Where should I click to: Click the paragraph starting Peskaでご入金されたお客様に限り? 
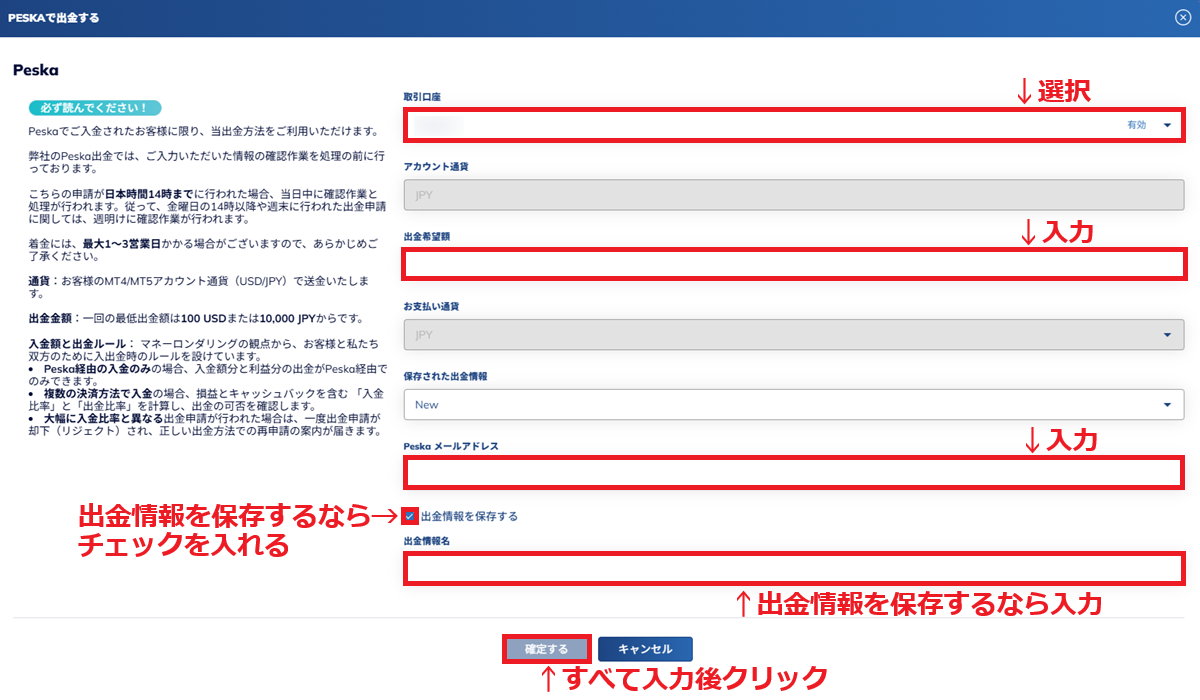point(204,131)
